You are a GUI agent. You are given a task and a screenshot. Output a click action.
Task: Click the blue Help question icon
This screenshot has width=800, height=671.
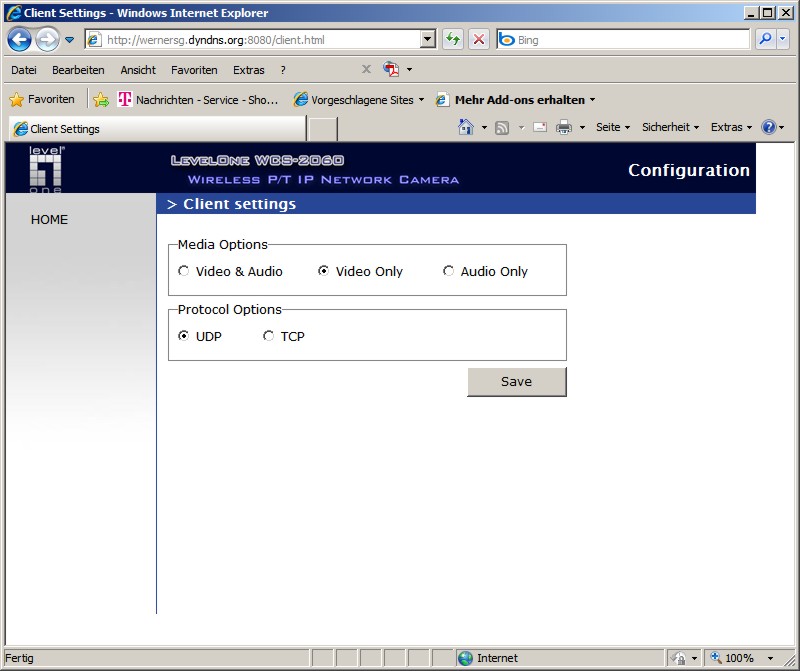point(769,127)
